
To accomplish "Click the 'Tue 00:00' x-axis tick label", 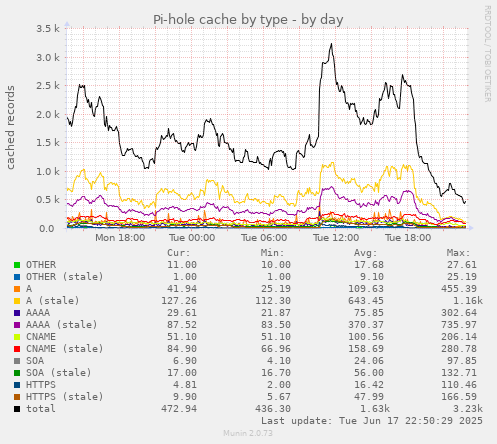I will pos(192,238).
